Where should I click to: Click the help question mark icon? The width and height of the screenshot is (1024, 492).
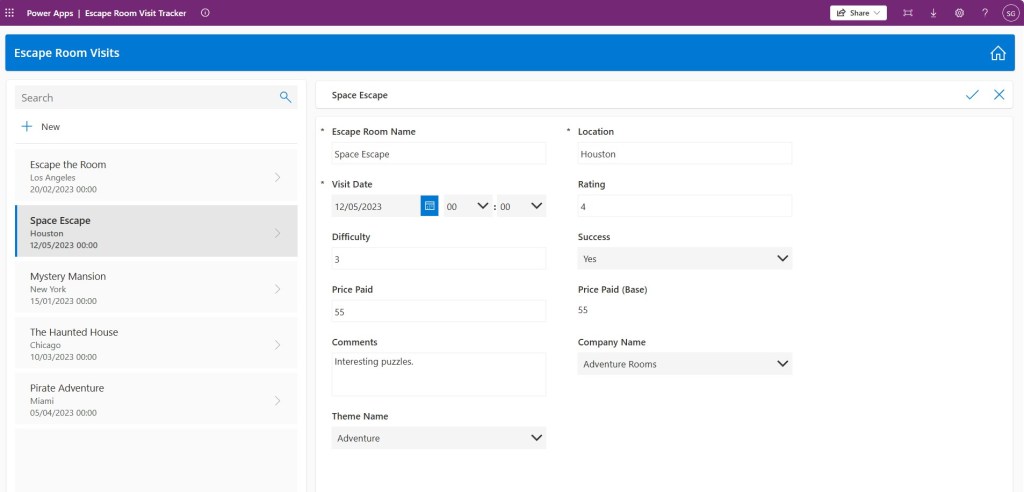tap(984, 13)
